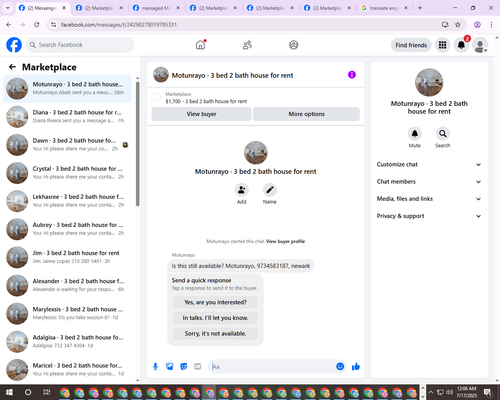Search in conversation magnifier icon
500x400 pixels.
443,134
